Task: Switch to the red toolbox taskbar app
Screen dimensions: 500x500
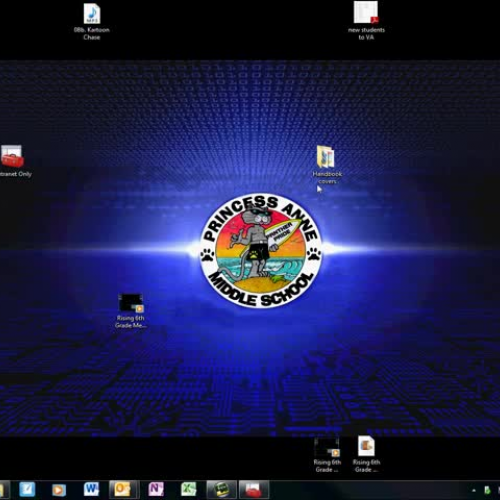Action: [254, 489]
